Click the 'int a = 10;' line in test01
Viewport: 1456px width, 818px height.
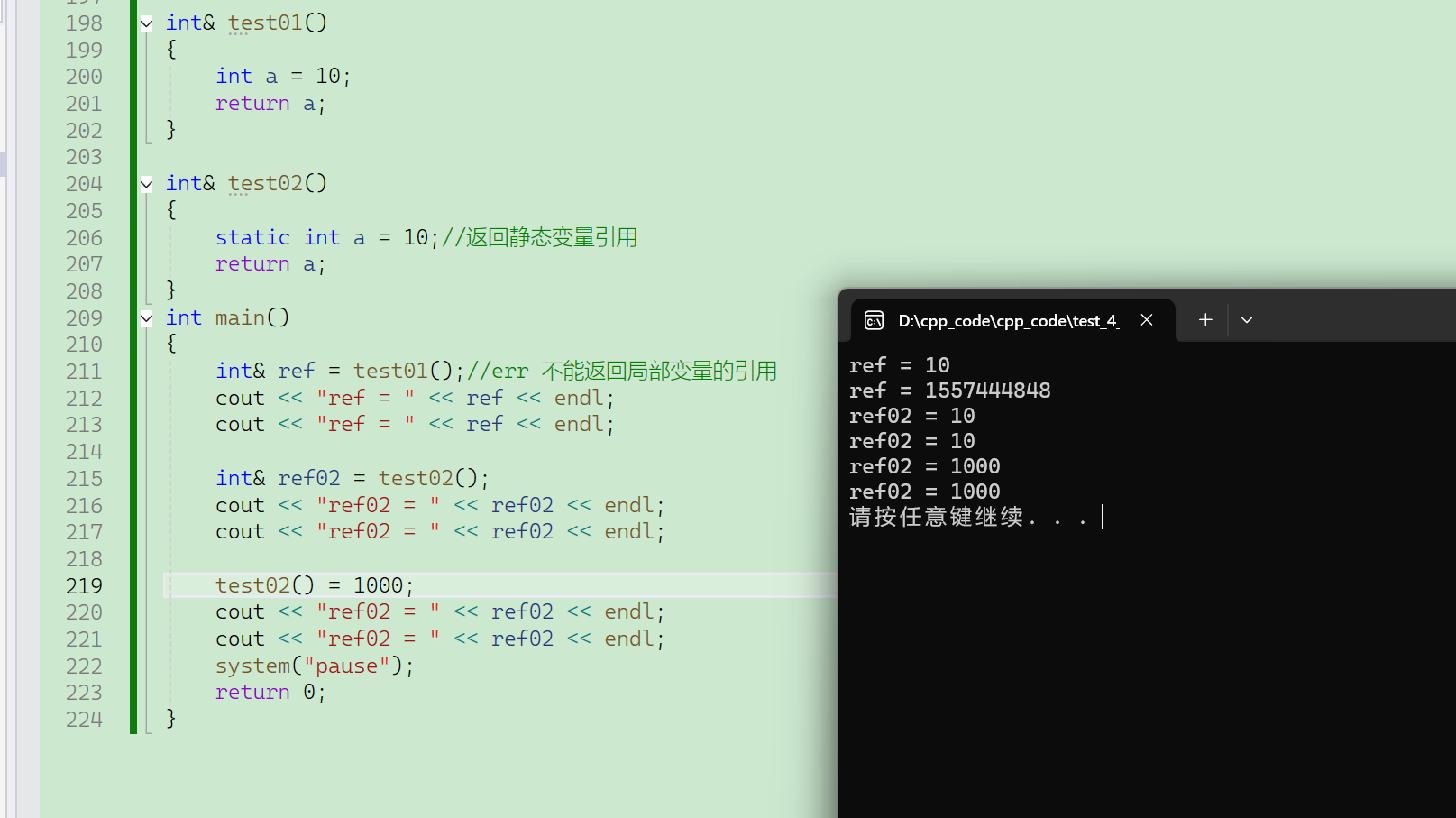point(283,77)
